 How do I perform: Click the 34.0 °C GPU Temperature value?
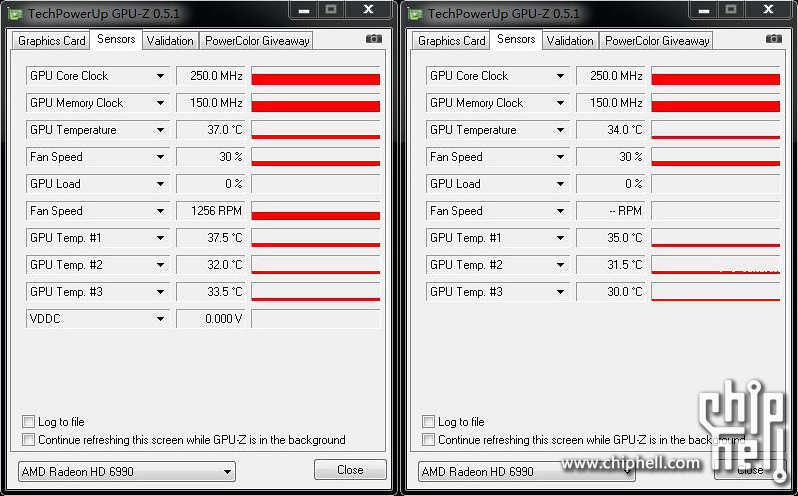611,130
